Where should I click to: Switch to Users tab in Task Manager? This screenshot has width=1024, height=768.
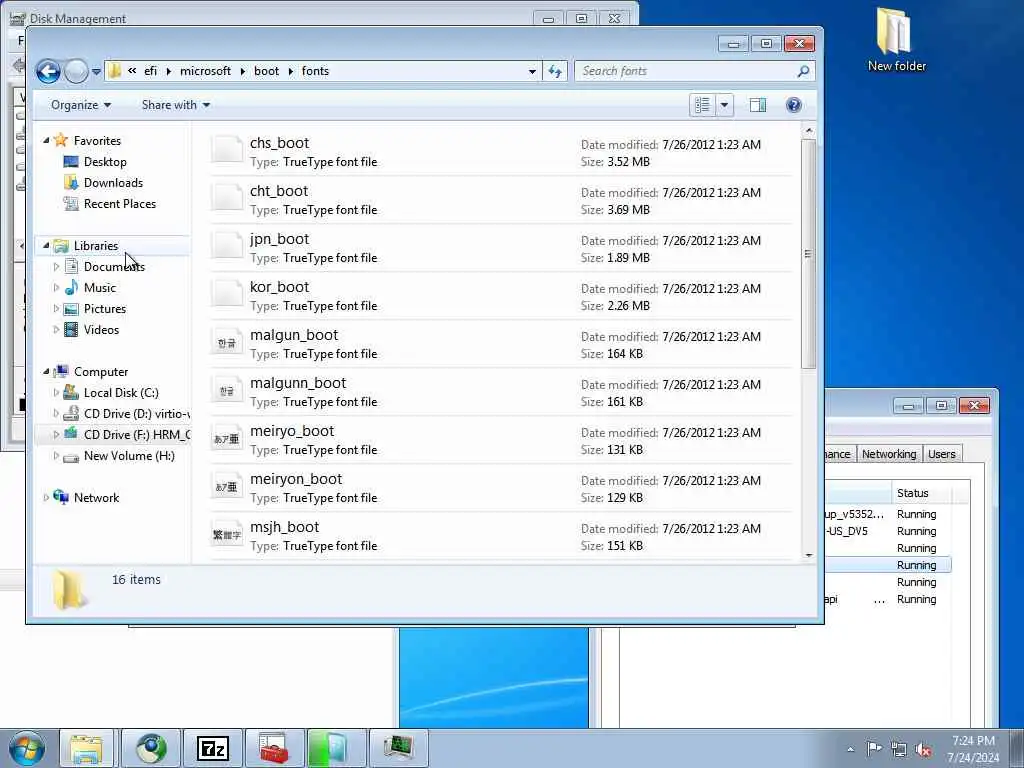point(942,454)
